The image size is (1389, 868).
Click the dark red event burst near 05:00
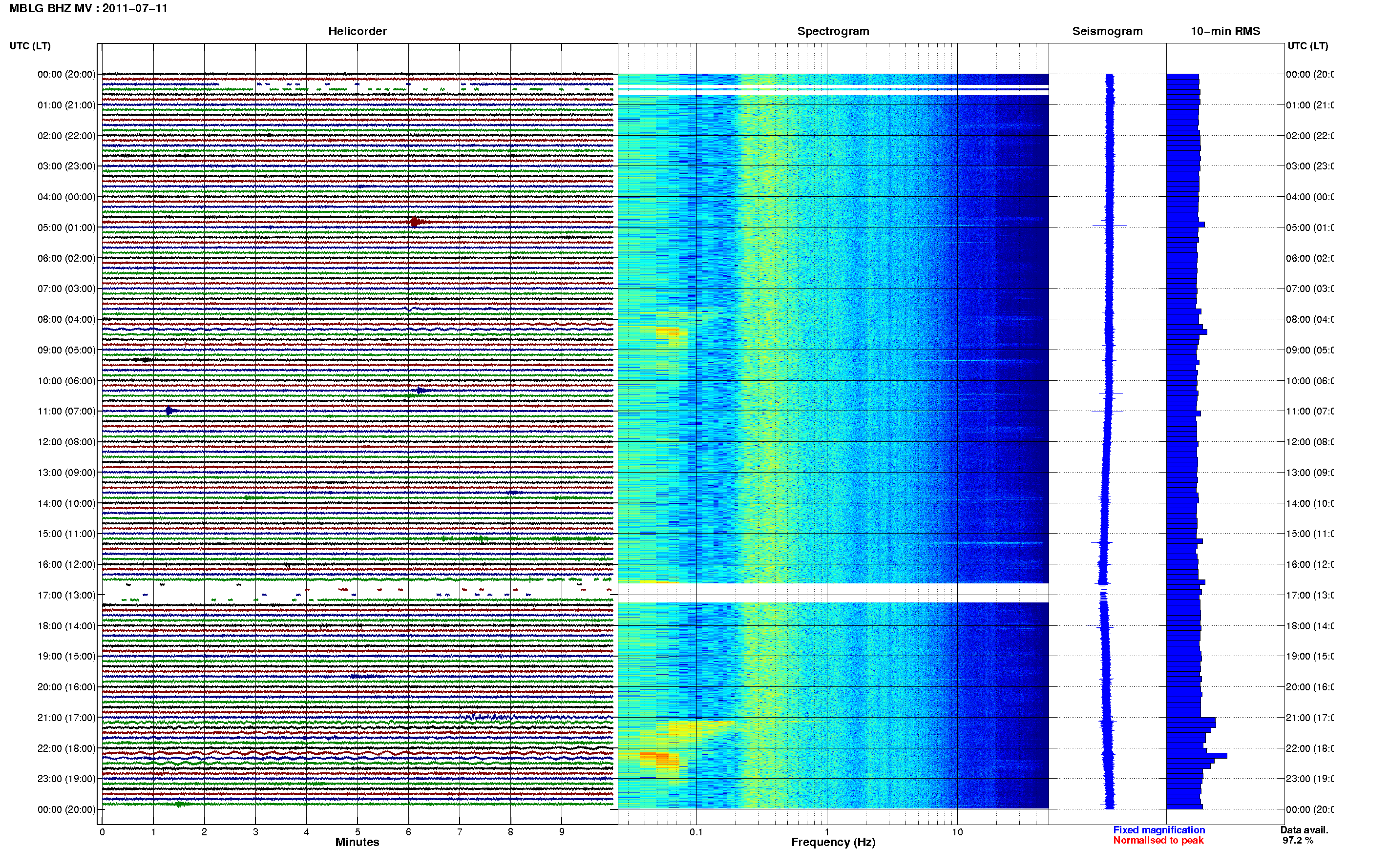(416, 222)
